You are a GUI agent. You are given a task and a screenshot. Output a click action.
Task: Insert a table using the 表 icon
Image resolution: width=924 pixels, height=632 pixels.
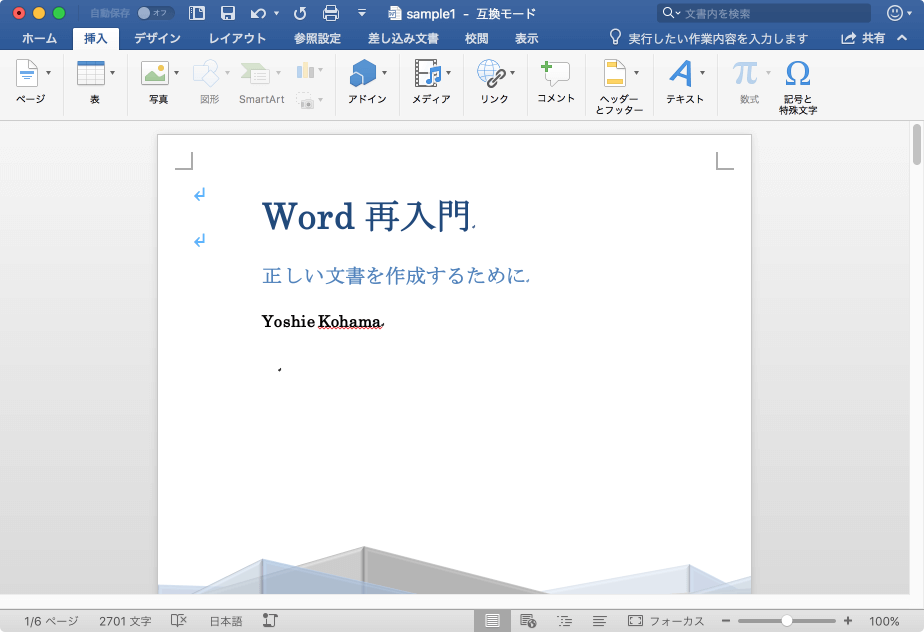pyautogui.click(x=91, y=74)
